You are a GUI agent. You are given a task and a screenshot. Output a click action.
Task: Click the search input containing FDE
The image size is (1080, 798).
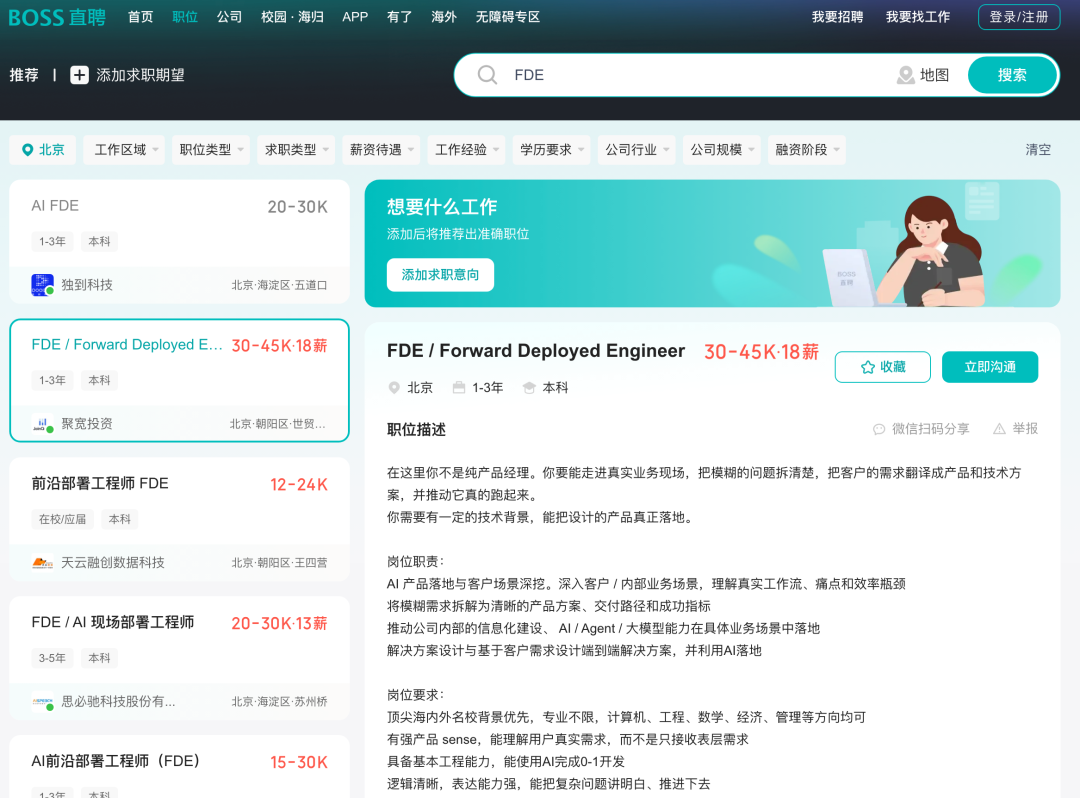(696, 75)
